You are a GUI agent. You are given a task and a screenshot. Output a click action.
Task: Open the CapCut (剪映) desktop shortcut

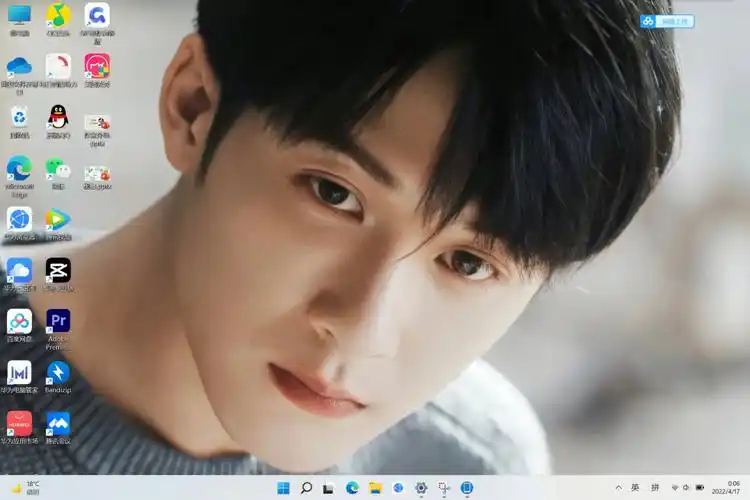click(58, 270)
